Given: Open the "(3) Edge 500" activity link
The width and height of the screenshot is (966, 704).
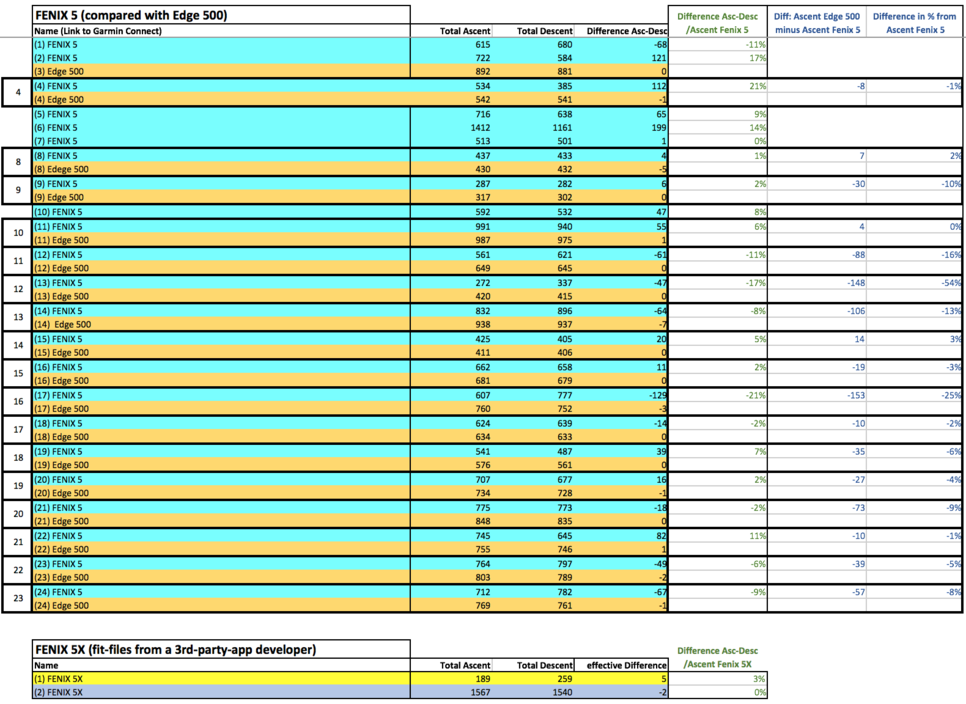Looking at the screenshot, I should coord(59,72).
